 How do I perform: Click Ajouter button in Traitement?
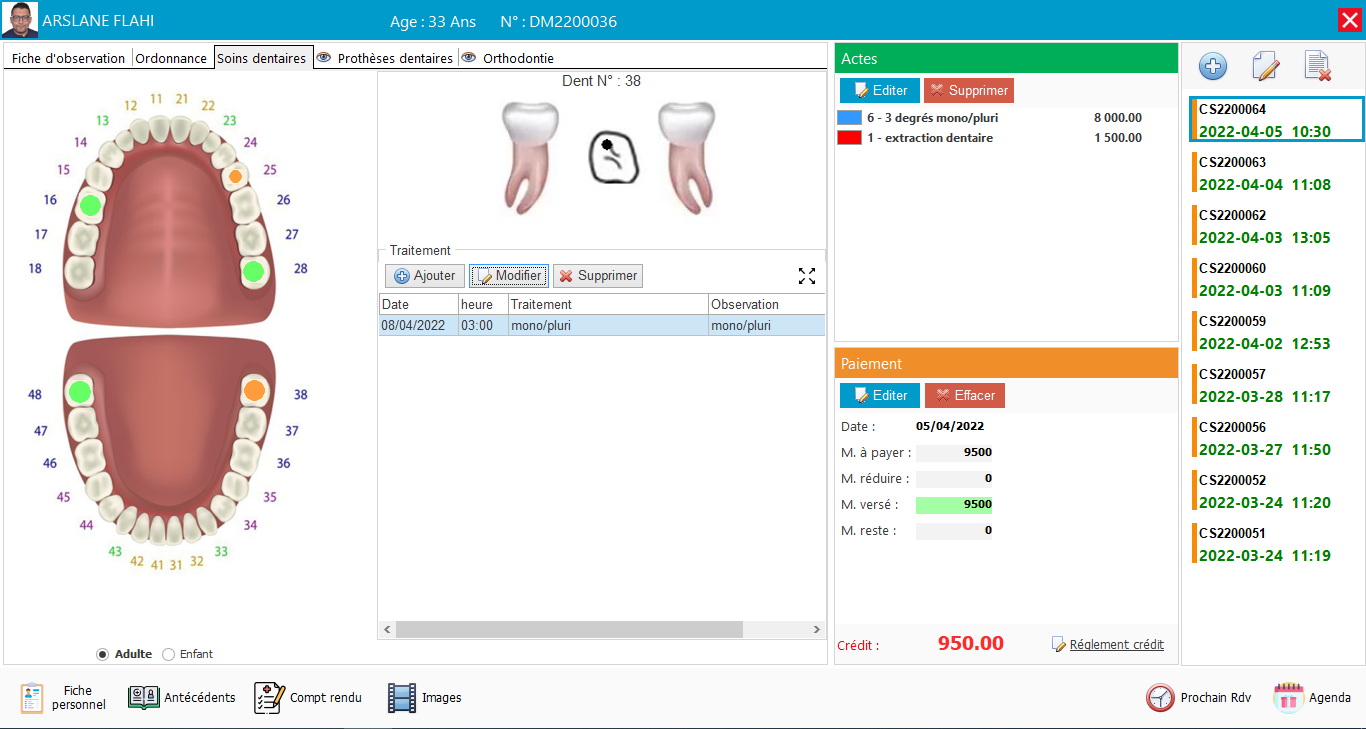click(425, 276)
